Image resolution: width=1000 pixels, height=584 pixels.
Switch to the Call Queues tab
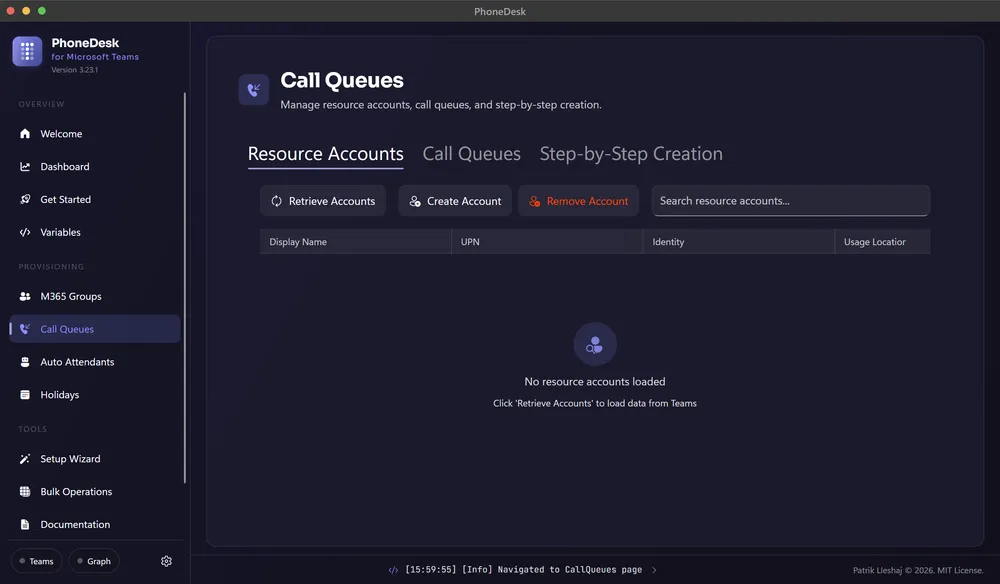coord(471,154)
